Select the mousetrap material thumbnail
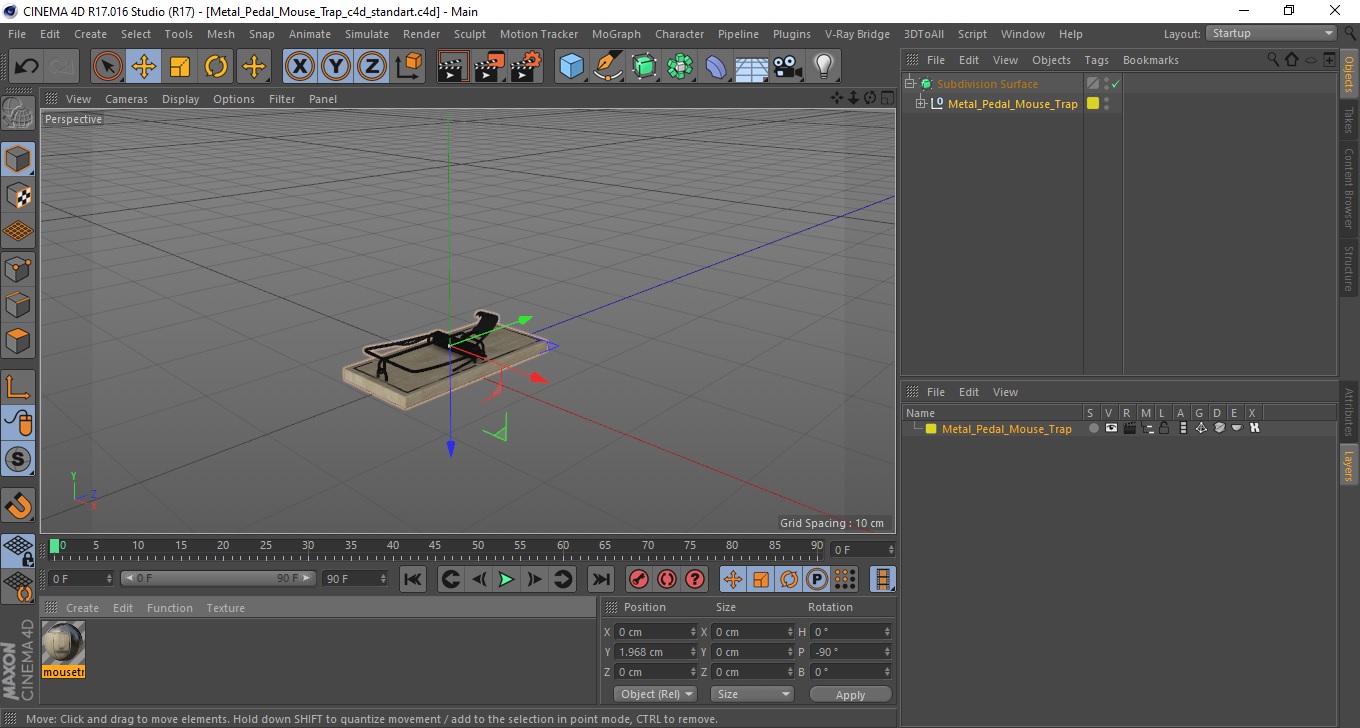The image size is (1360, 728). coord(64,649)
